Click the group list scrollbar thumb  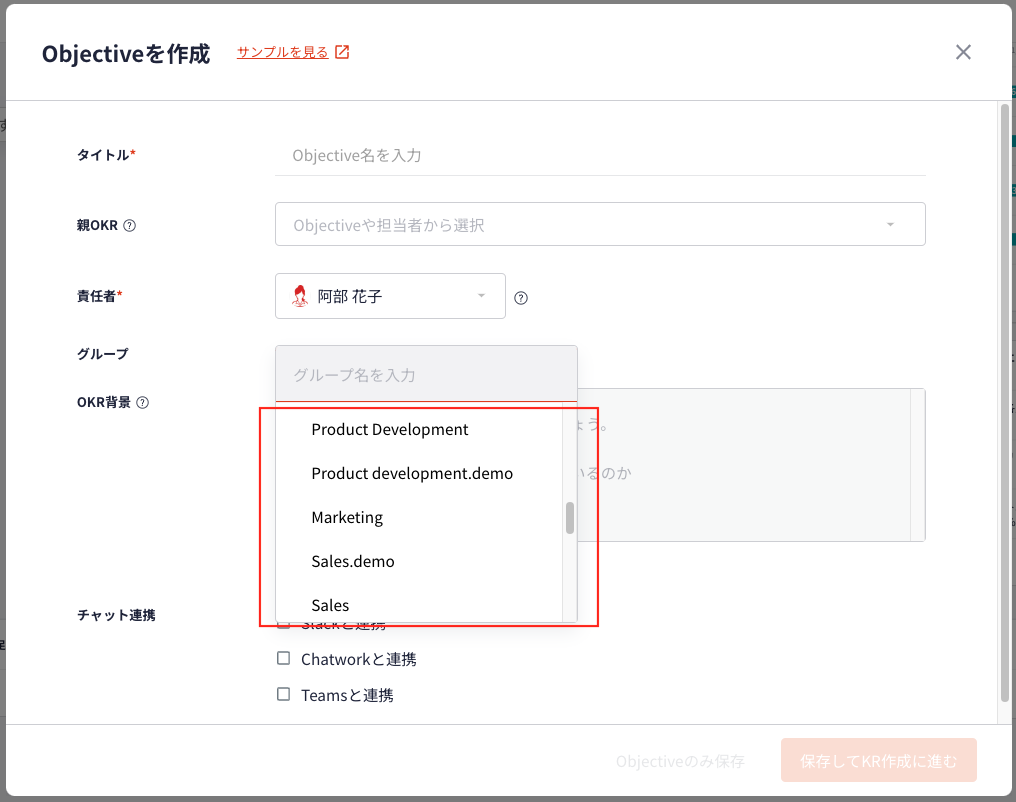click(x=570, y=518)
